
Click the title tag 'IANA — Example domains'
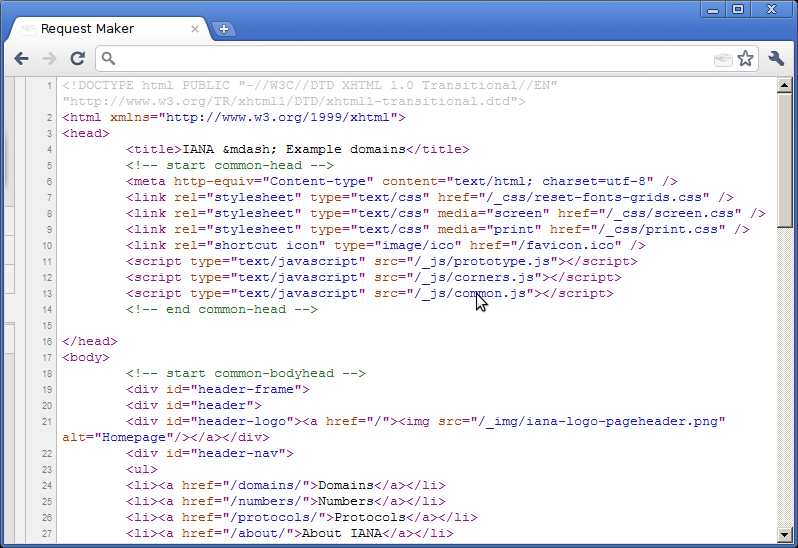click(x=298, y=149)
